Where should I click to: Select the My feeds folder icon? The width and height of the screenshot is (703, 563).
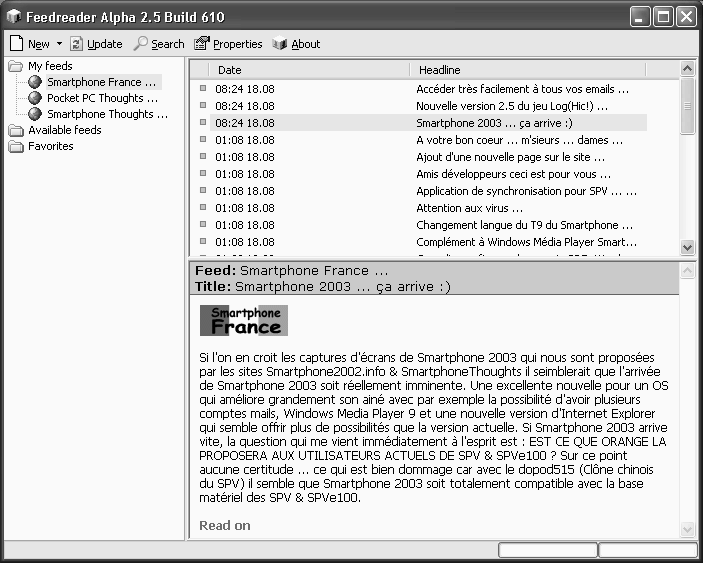point(16,66)
